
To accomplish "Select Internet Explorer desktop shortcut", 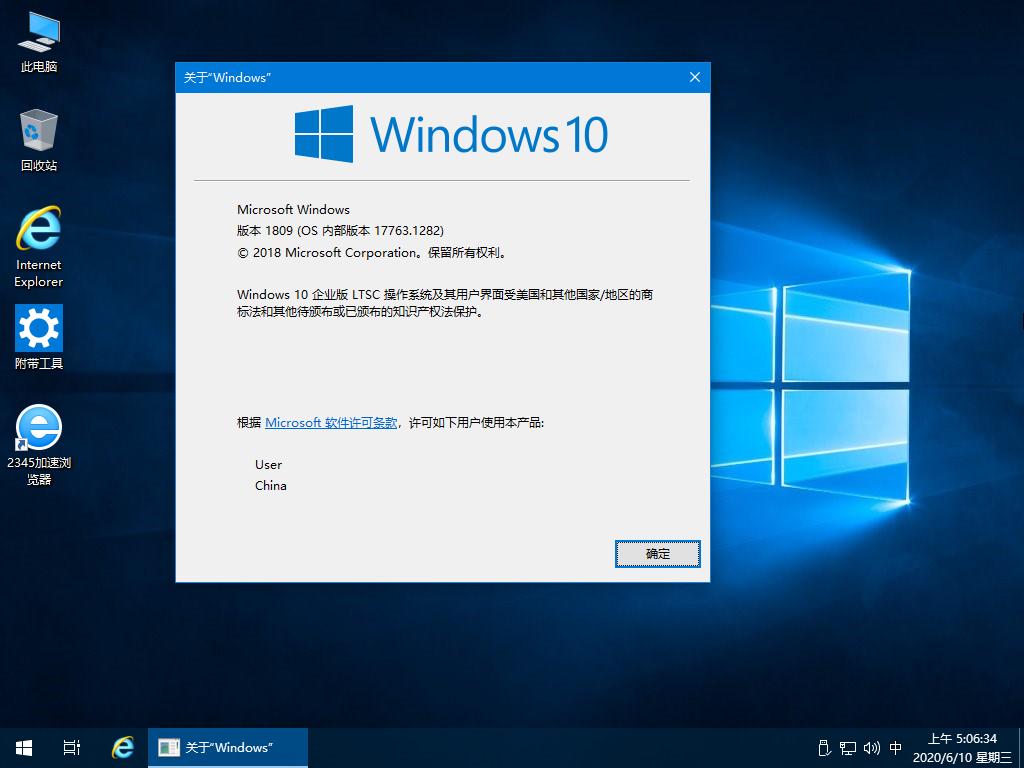I will [39, 247].
